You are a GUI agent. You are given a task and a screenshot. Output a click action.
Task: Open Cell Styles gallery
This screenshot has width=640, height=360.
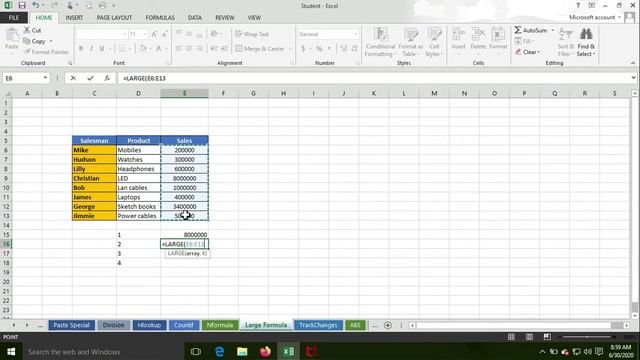pos(434,42)
